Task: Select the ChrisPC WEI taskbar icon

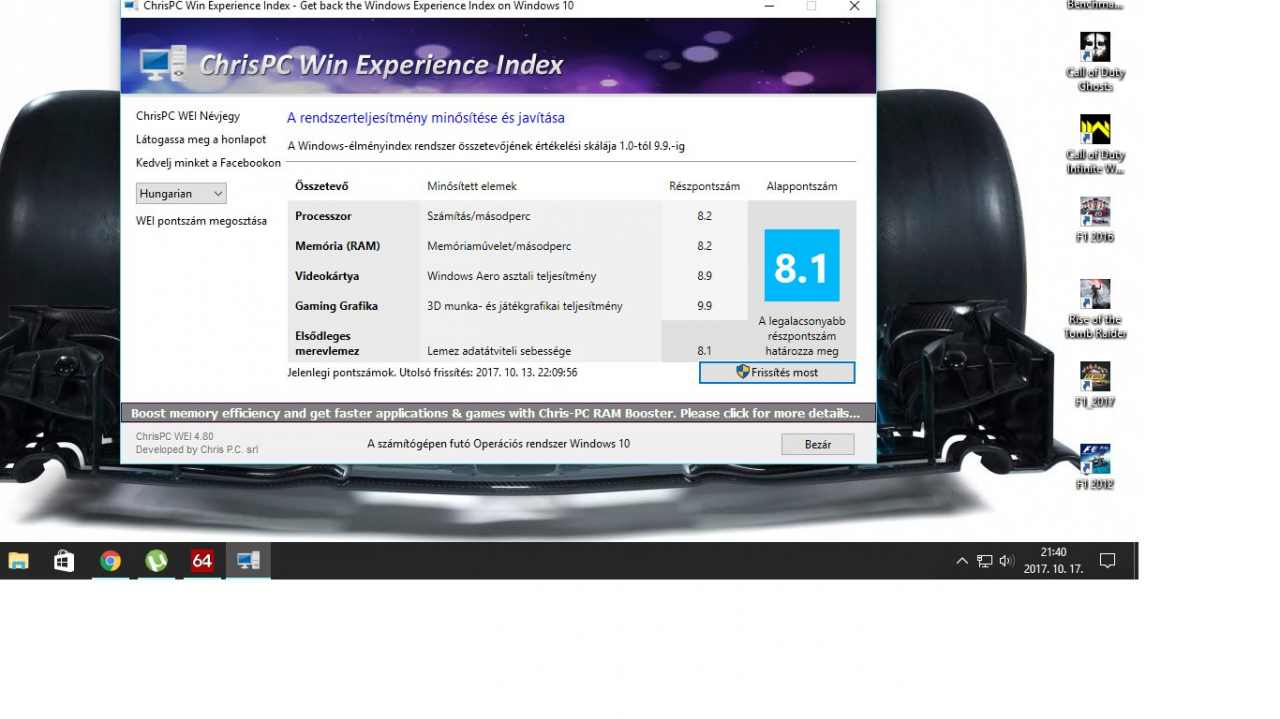Action: click(x=248, y=561)
